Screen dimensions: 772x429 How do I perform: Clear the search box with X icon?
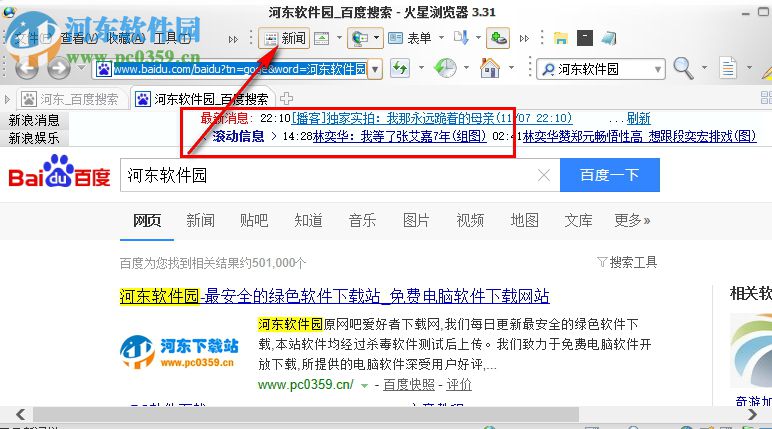click(544, 175)
